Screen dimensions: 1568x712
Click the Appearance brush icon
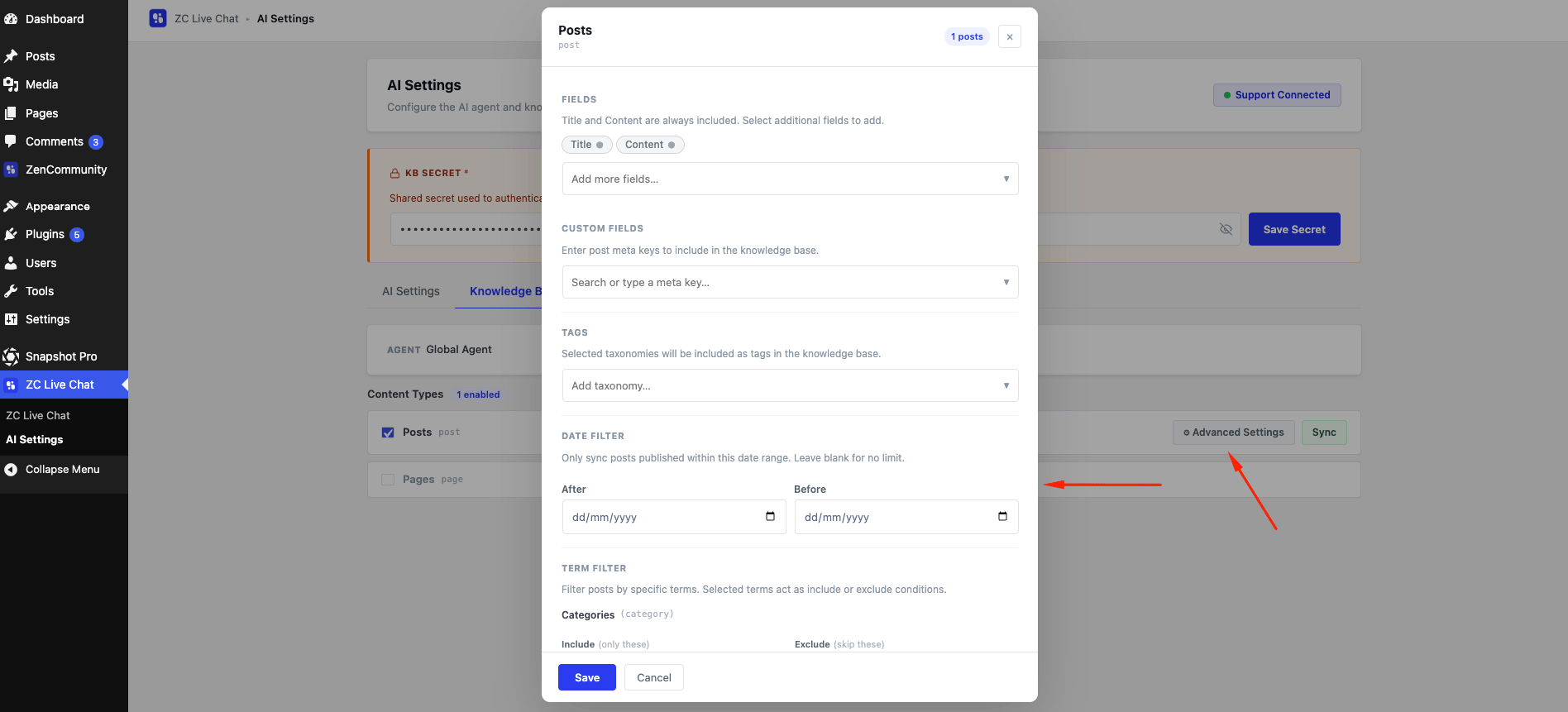click(11, 206)
